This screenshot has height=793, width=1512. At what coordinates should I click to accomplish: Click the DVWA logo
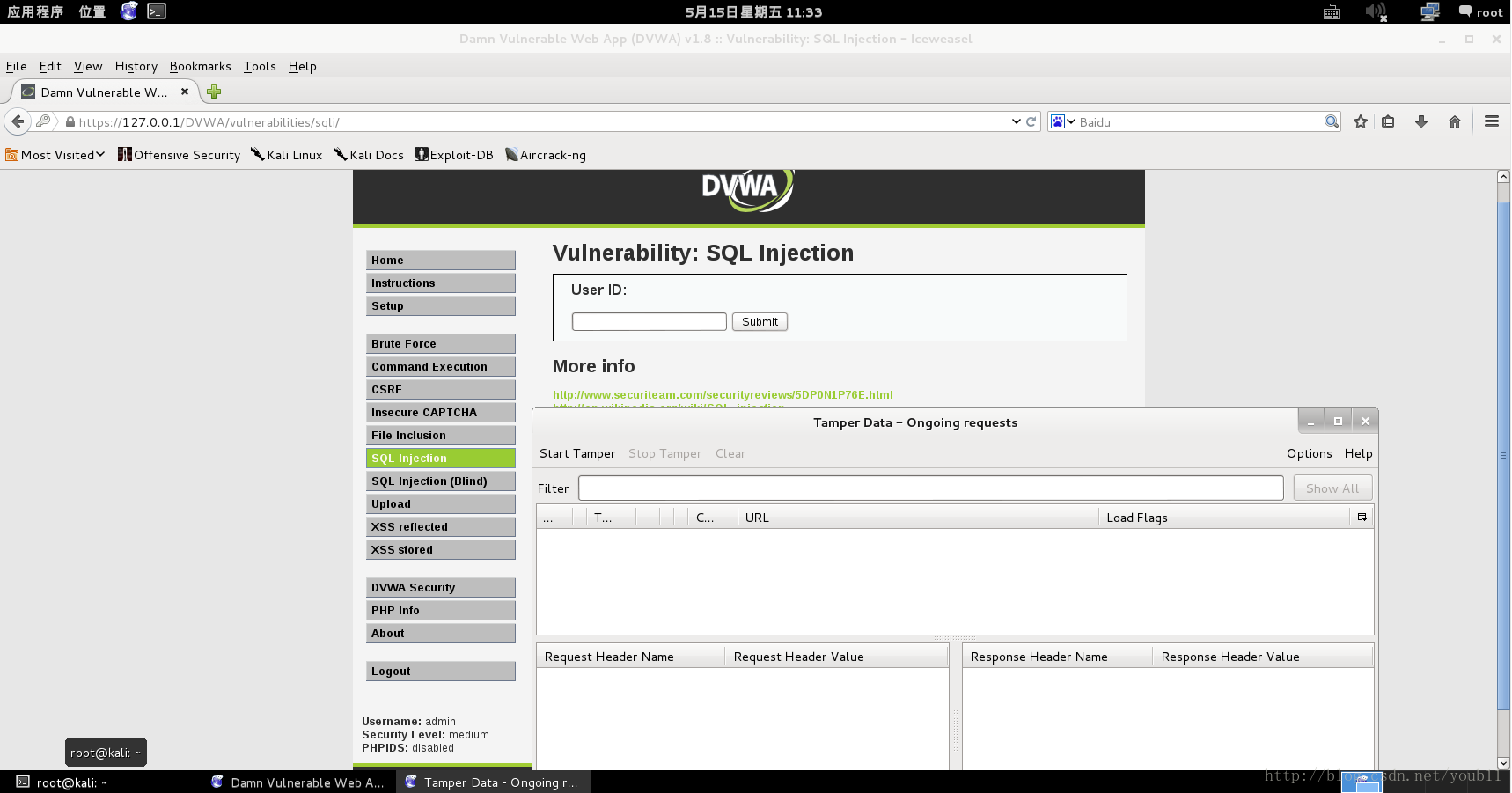[747, 189]
